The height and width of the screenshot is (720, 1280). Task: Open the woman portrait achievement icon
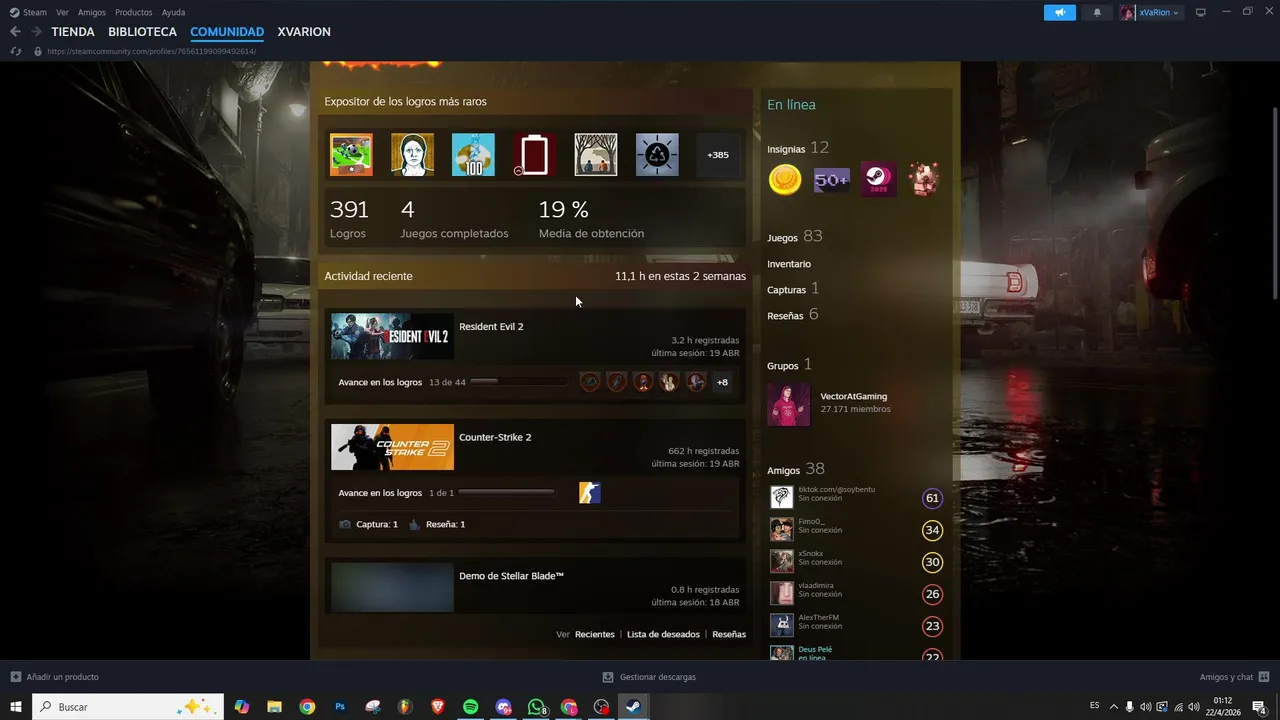point(412,155)
